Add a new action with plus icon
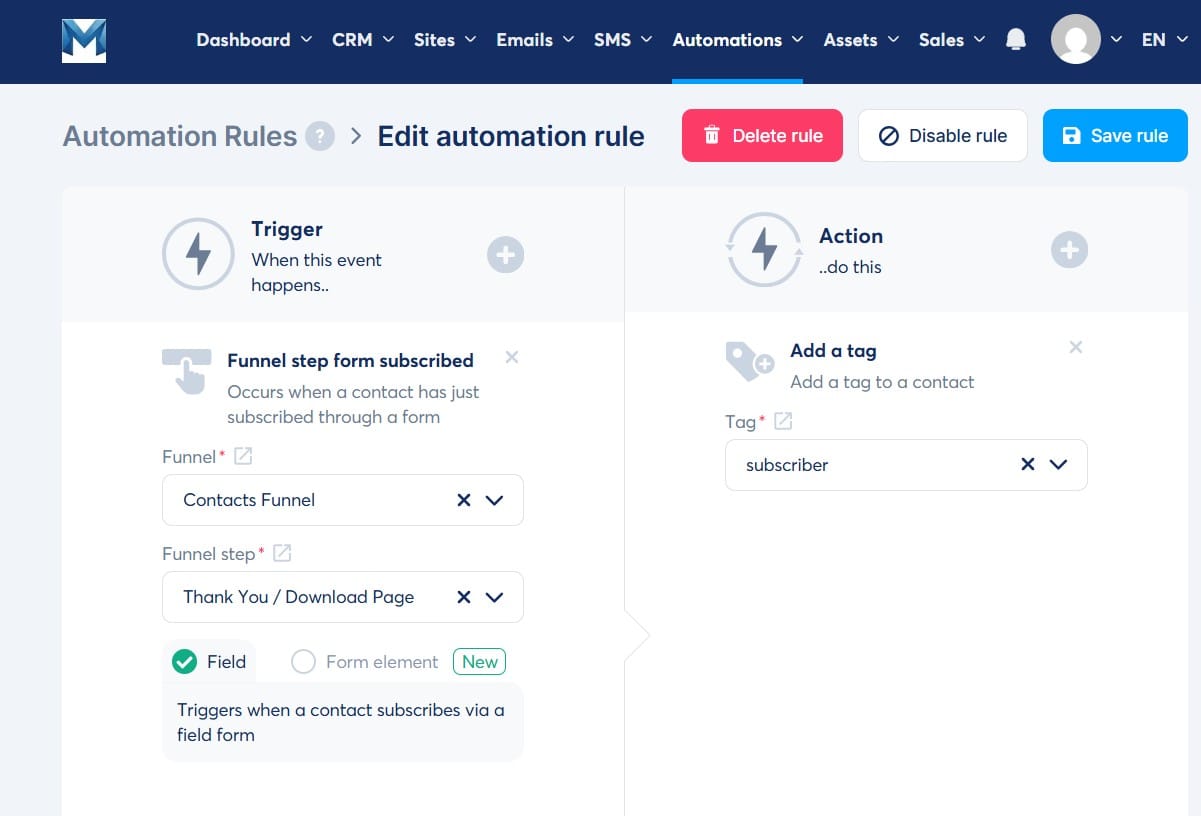Viewport: 1201px width, 816px height. pyautogui.click(x=1069, y=249)
